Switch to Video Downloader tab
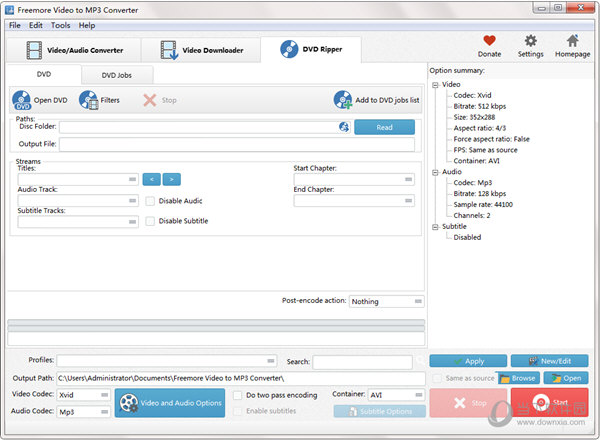The height and width of the screenshot is (440, 600). (x=201, y=50)
